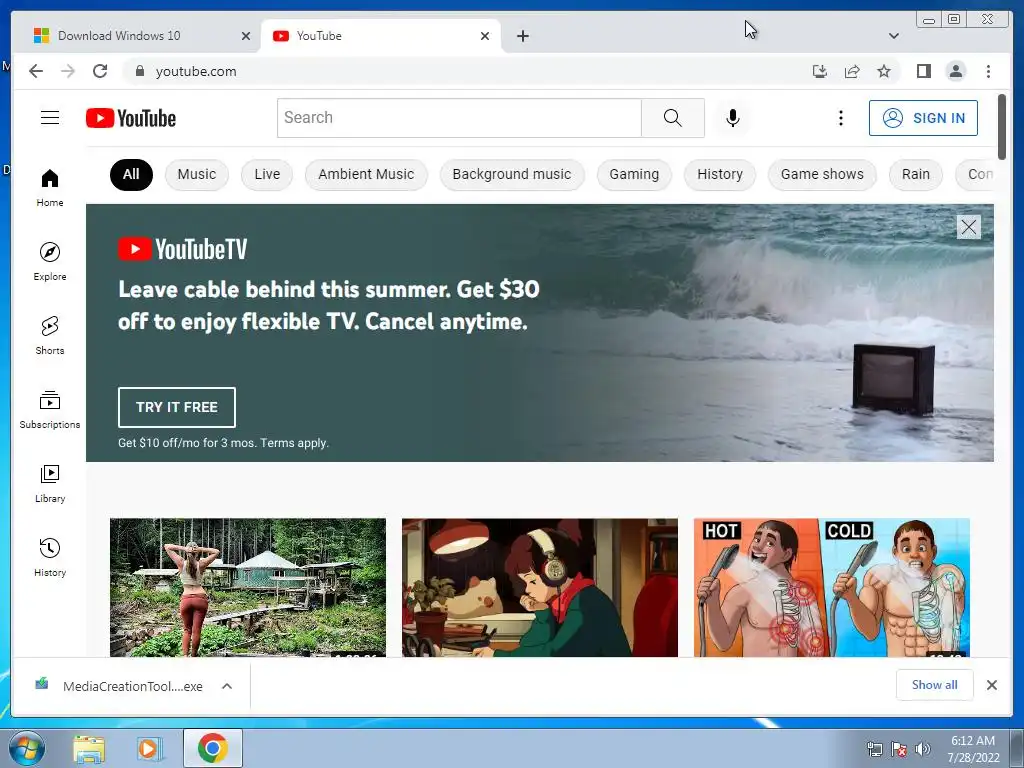Screen dimensions: 1024x768
Task: Expand MediaCreationTool download options arrow
Action: pyautogui.click(x=227, y=686)
